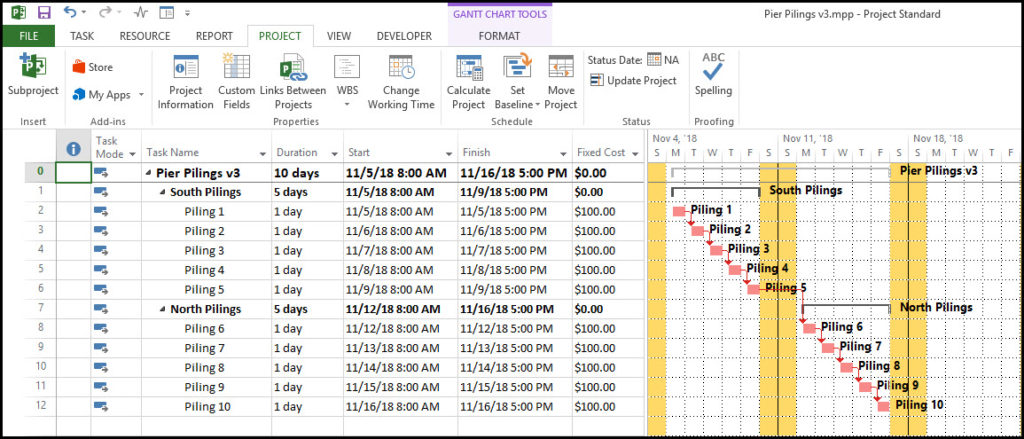Select the Piling 7 task name cell
1024x439 pixels.
pos(206,348)
